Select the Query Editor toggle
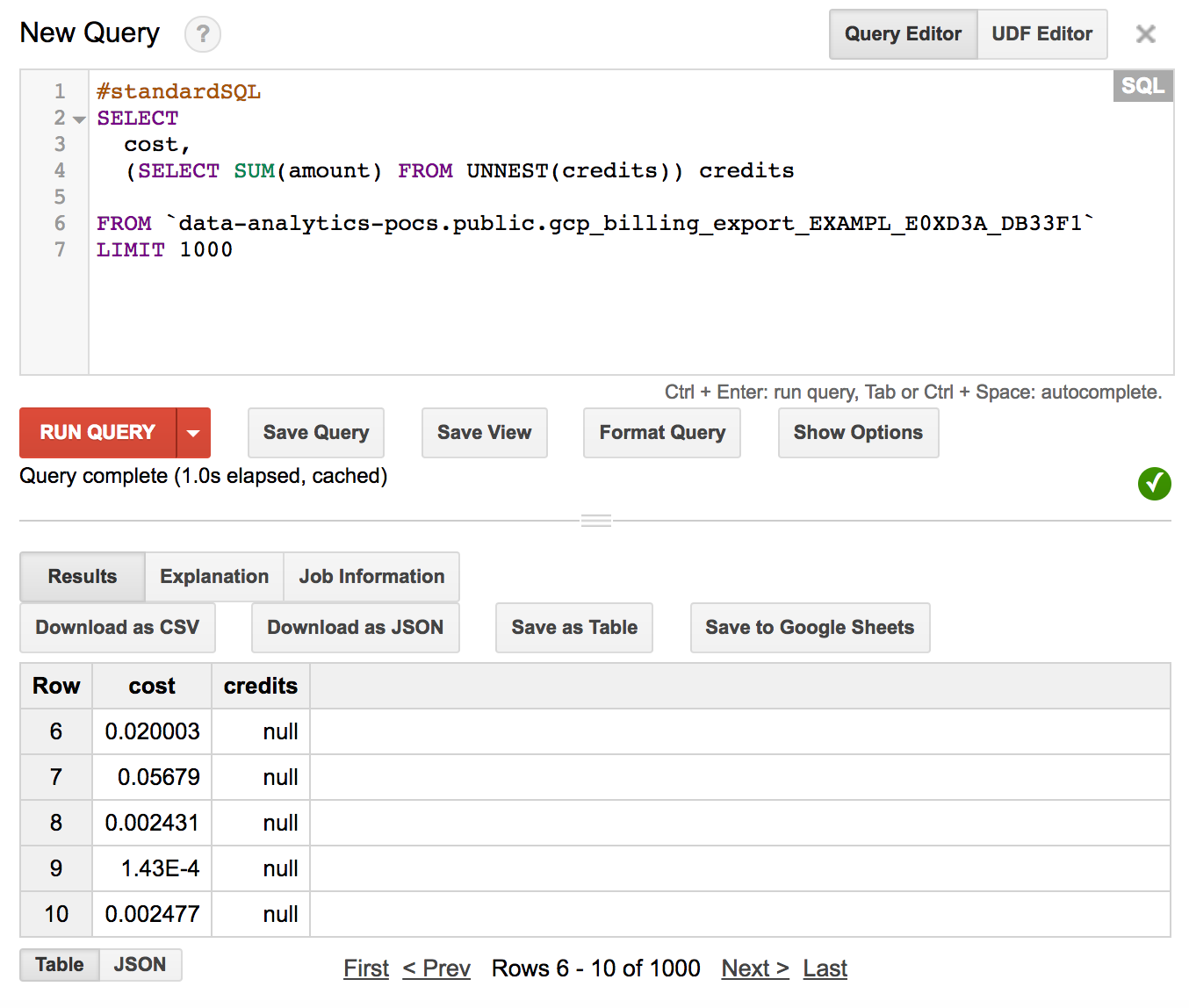This screenshot has width=1189, height=1008. pyautogui.click(x=903, y=34)
